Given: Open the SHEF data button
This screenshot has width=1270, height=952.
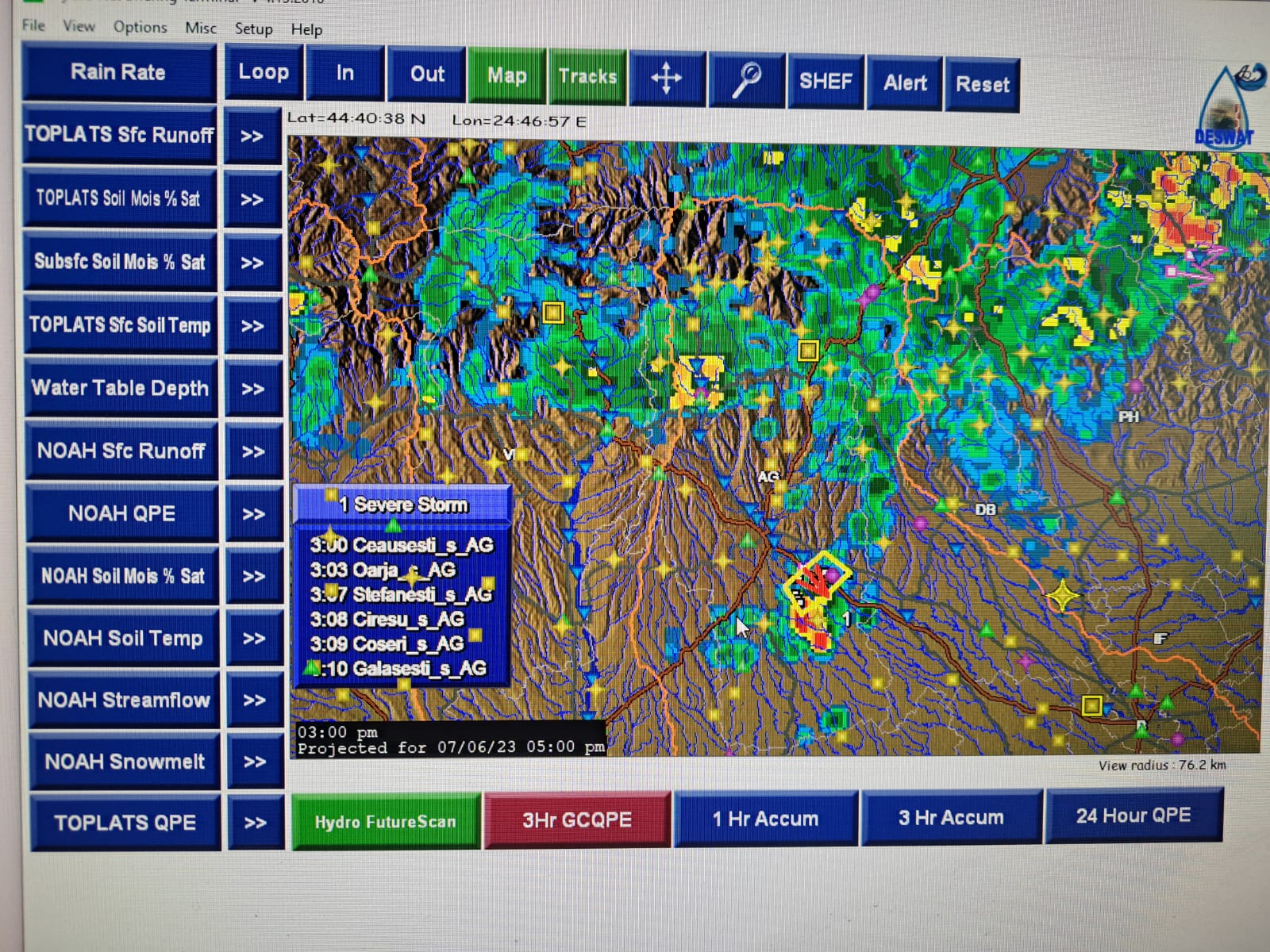Looking at the screenshot, I should coord(825,81).
